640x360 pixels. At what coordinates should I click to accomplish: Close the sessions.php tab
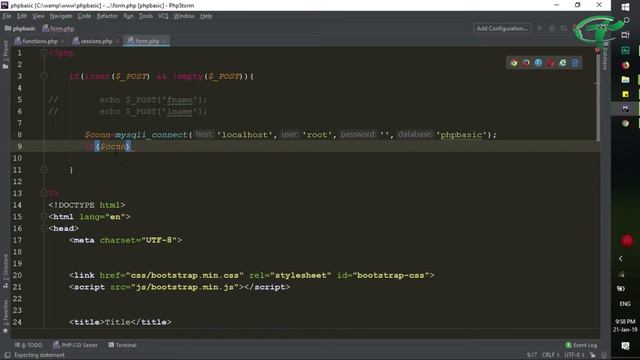tap(118, 41)
